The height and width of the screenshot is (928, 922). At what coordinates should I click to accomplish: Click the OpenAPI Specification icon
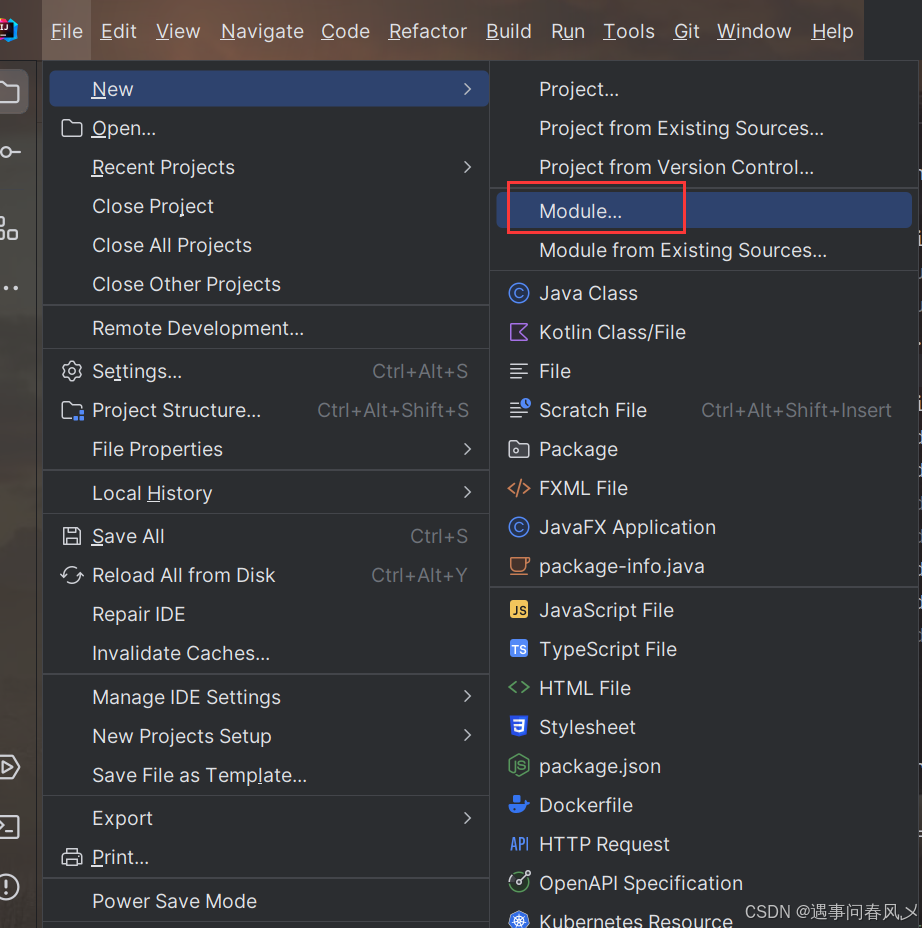click(519, 882)
